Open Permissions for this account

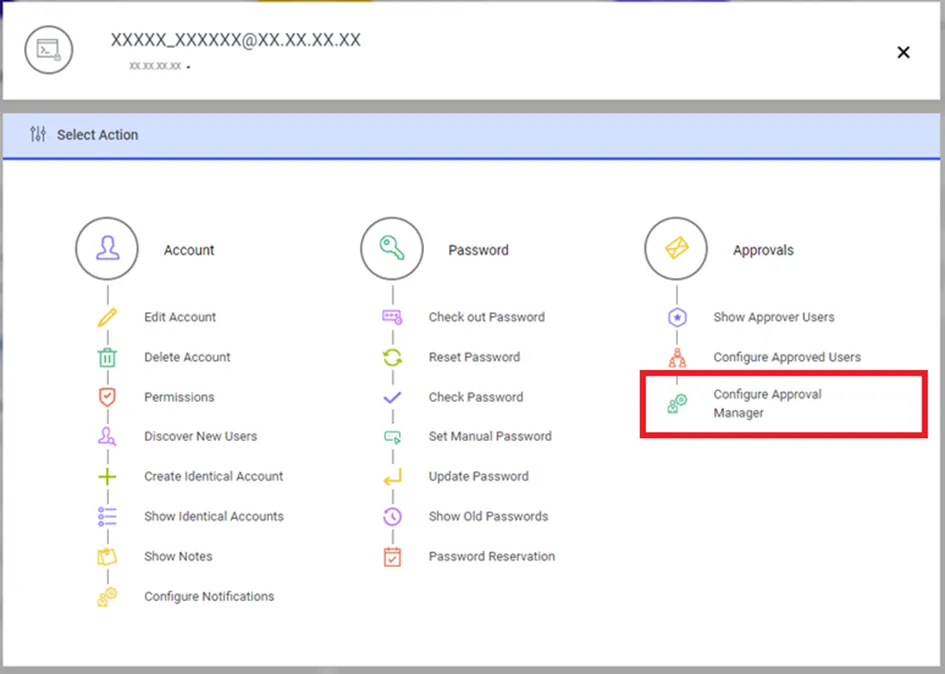click(179, 397)
